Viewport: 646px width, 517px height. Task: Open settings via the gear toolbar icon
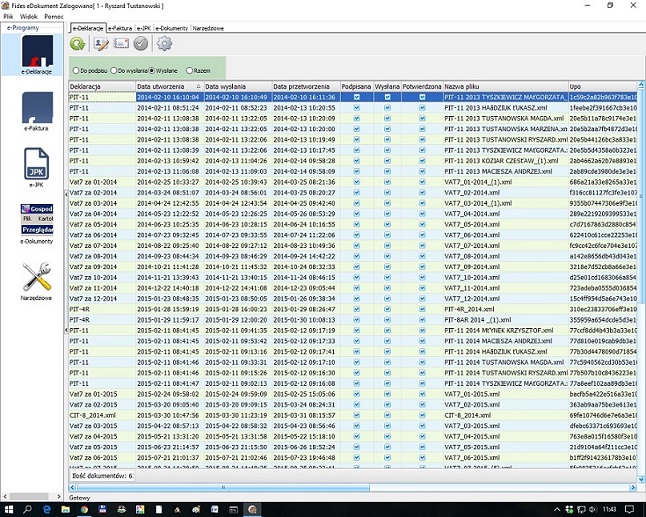[x=164, y=44]
